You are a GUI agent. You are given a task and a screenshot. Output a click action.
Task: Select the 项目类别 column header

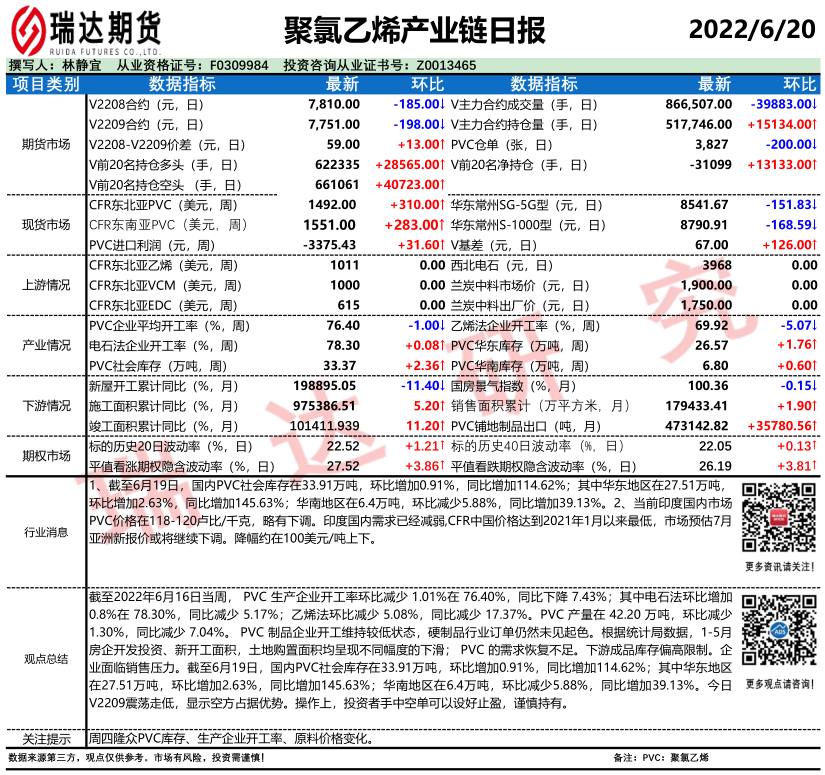(44, 84)
